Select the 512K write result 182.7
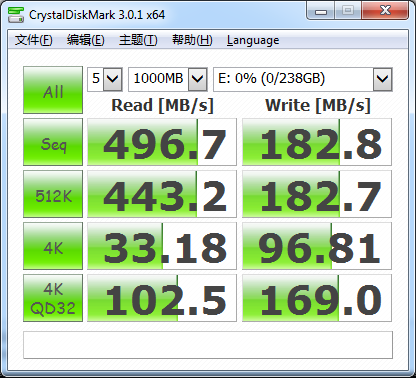416x378 pixels. click(317, 194)
